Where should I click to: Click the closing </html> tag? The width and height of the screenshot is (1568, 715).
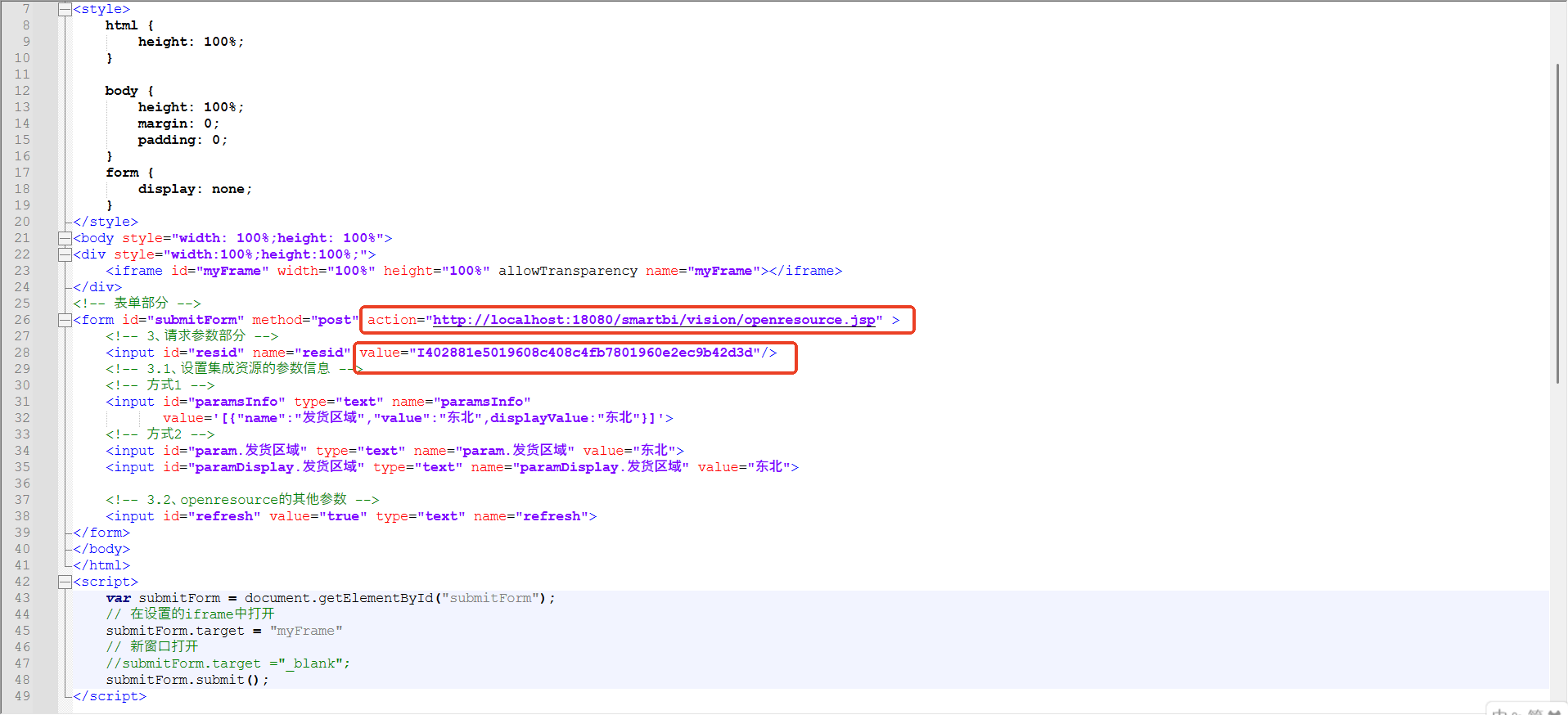pyautogui.click(x=101, y=565)
